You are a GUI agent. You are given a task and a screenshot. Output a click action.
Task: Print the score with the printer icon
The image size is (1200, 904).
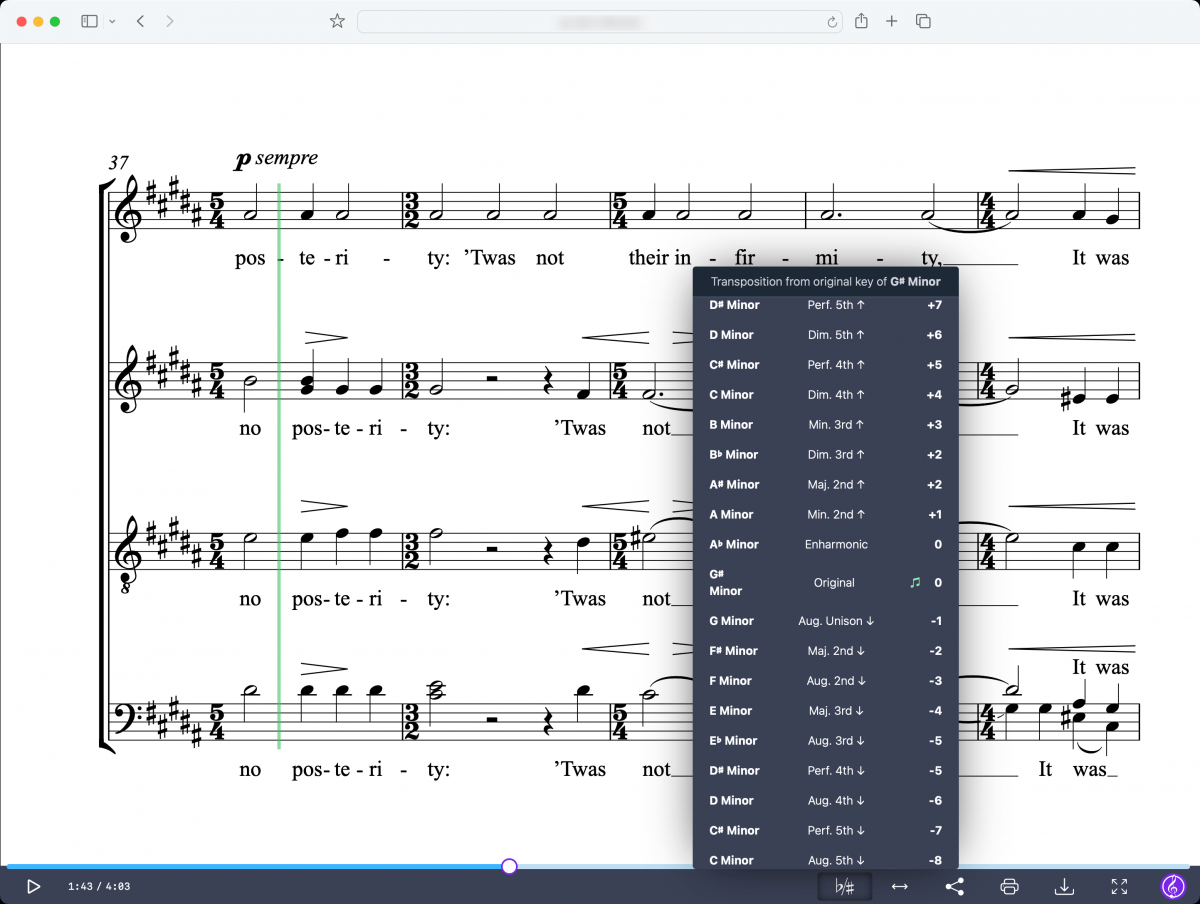1009,886
